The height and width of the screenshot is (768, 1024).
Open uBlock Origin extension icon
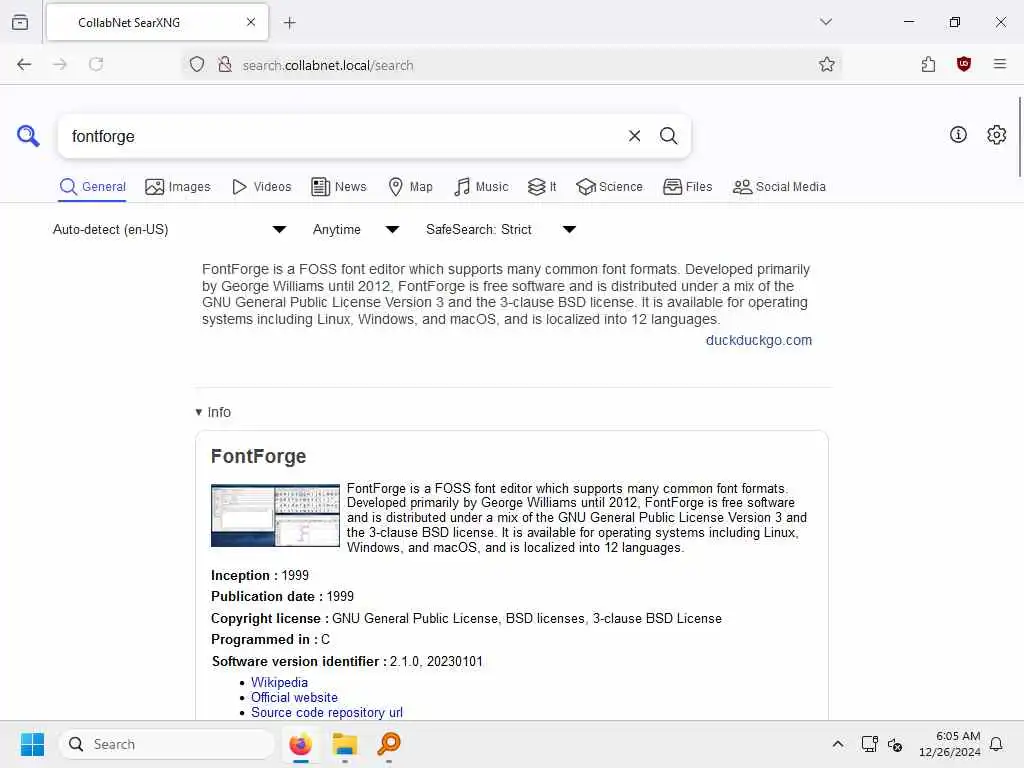pyautogui.click(x=963, y=64)
